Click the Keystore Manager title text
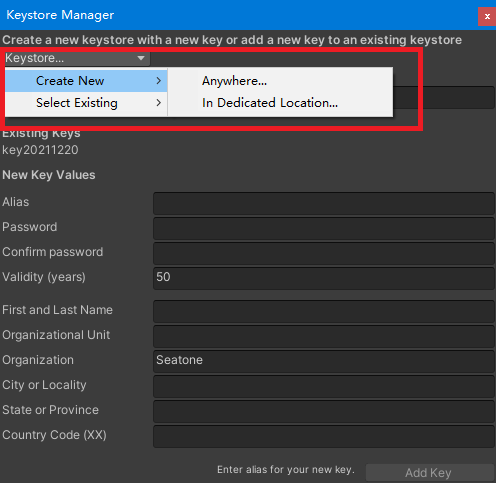Image resolution: width=496 pixels, height=483 pixels. tap(60, 15)
